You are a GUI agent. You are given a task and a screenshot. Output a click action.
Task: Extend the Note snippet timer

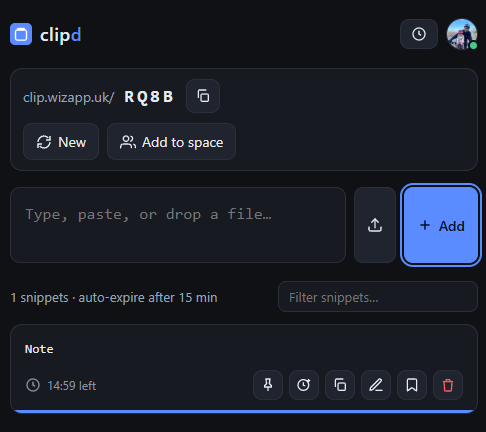click(x=304, y=385)
